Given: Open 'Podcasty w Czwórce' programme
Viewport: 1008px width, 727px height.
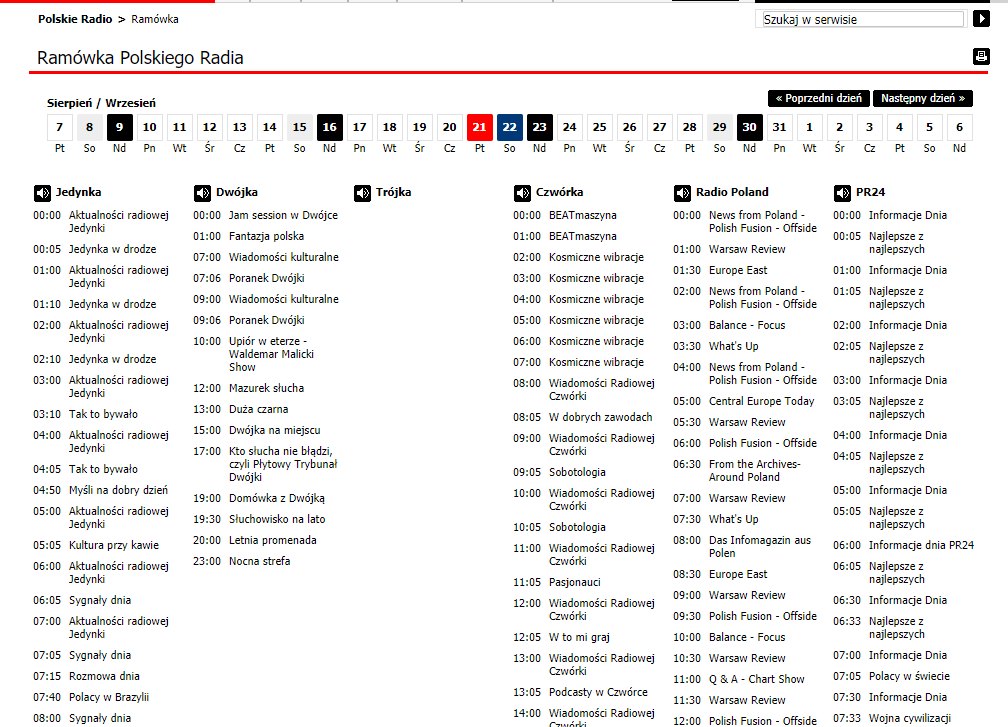Looking at the screenshot, I should [x=598, y=692].
